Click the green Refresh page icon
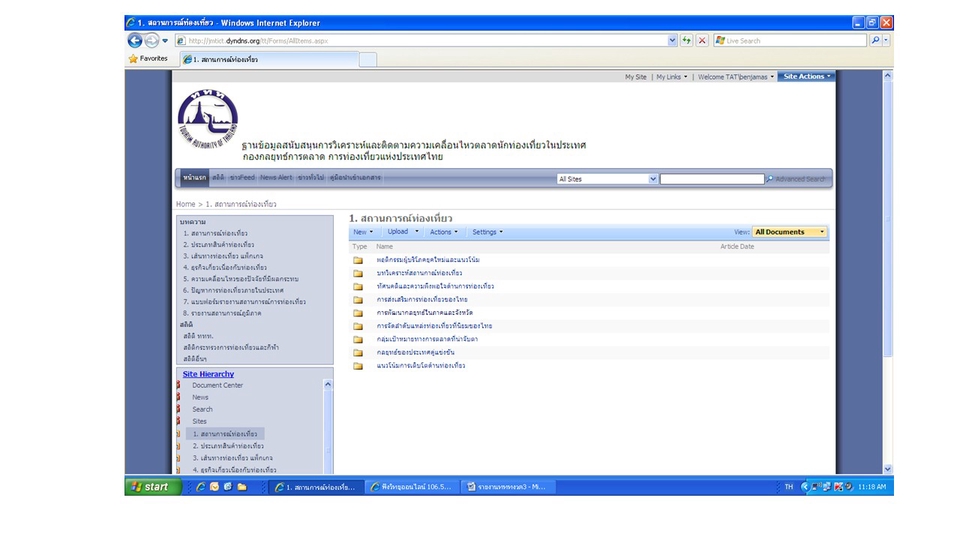The image size is (960, 540). [x=686, y=40]
